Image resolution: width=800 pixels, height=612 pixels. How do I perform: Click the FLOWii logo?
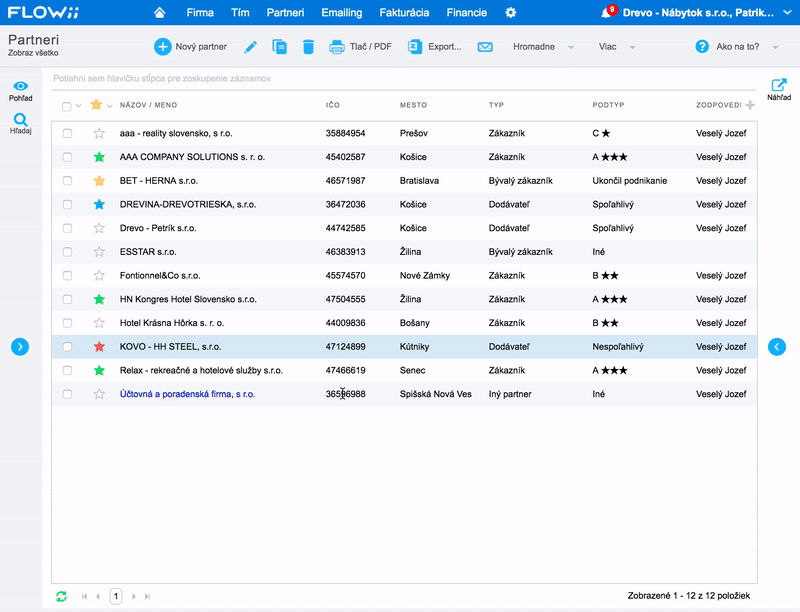coord(43,13)
